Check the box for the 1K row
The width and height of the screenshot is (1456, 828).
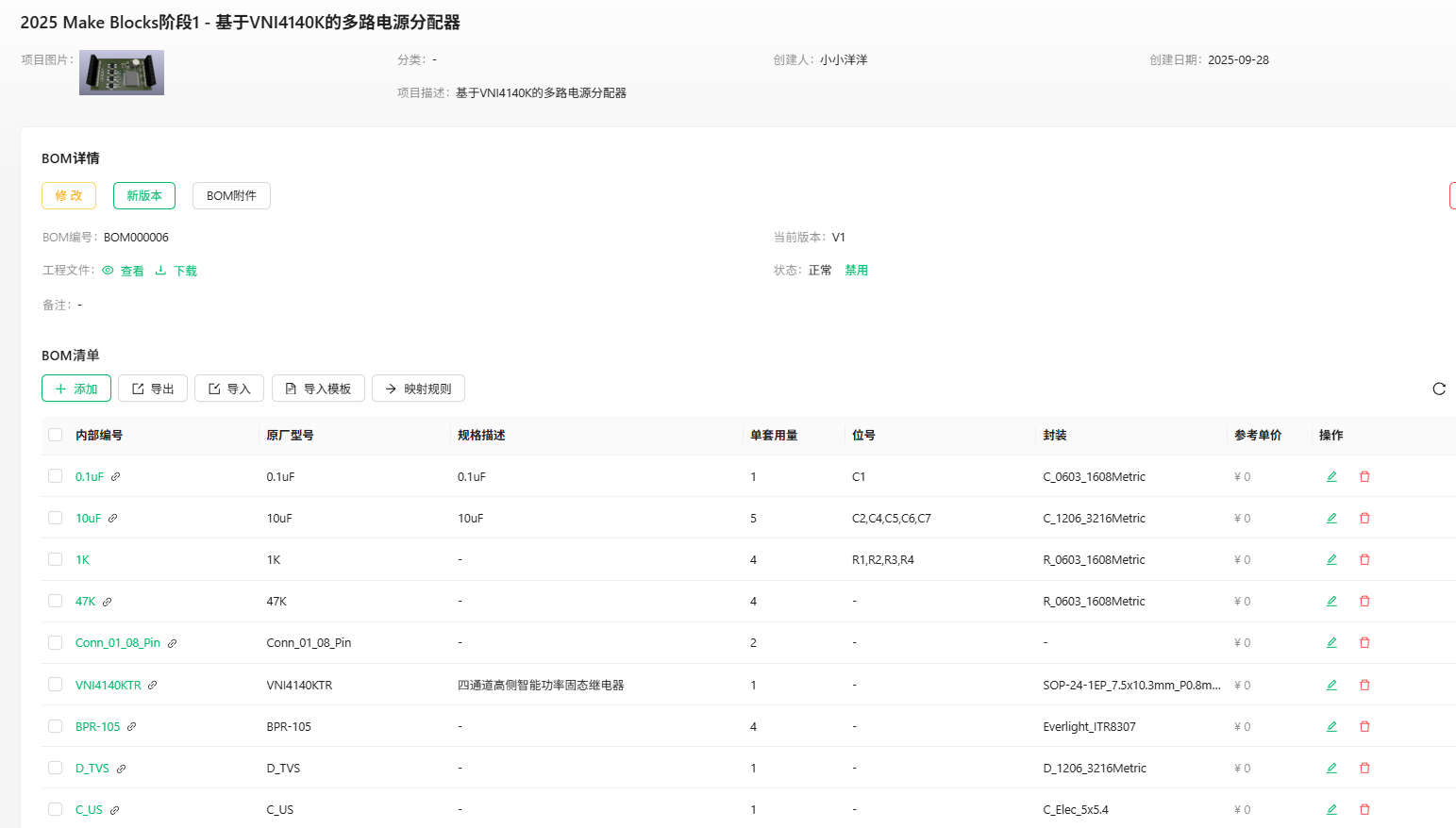tap(56, 560)
